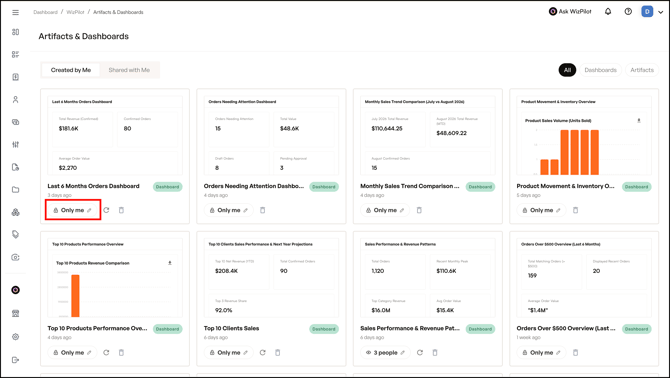670x378 pixels.
Task: Click the Top 10 Clients Sales title
Action: pos(231,328)
